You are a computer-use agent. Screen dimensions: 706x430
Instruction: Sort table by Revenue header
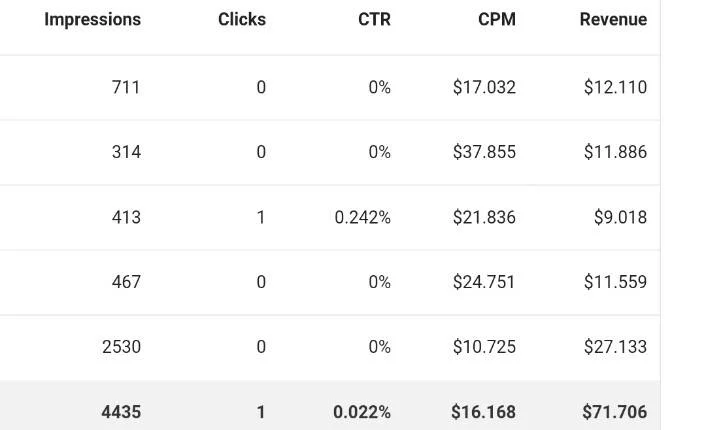click(613, 19)
